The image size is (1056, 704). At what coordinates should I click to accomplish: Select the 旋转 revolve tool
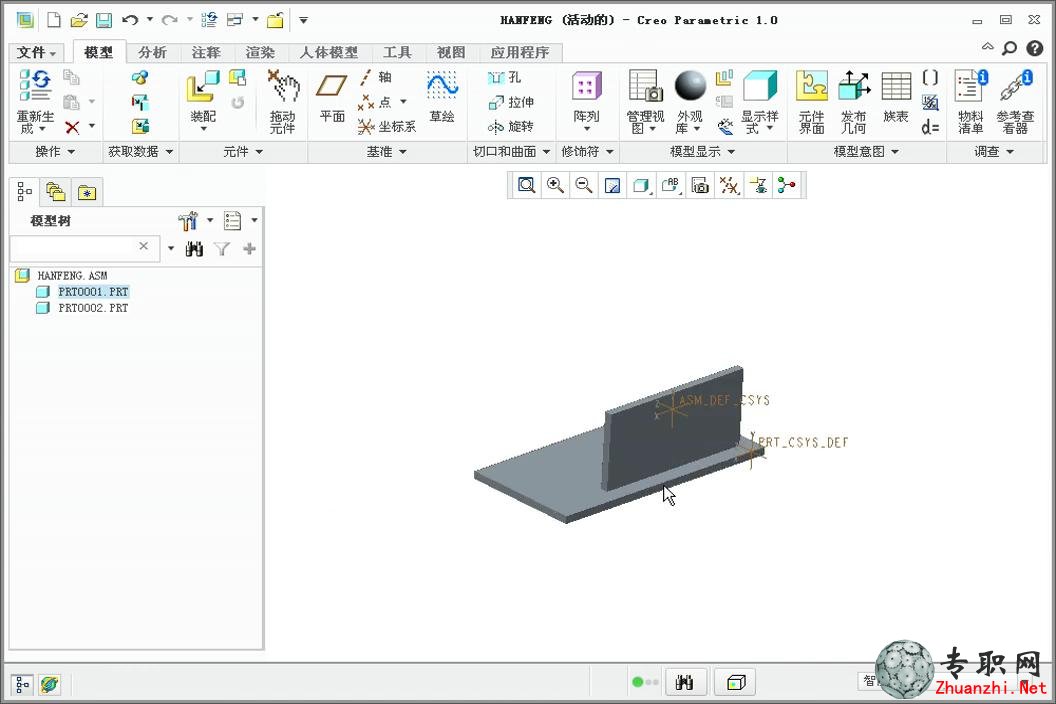(510, 127)
